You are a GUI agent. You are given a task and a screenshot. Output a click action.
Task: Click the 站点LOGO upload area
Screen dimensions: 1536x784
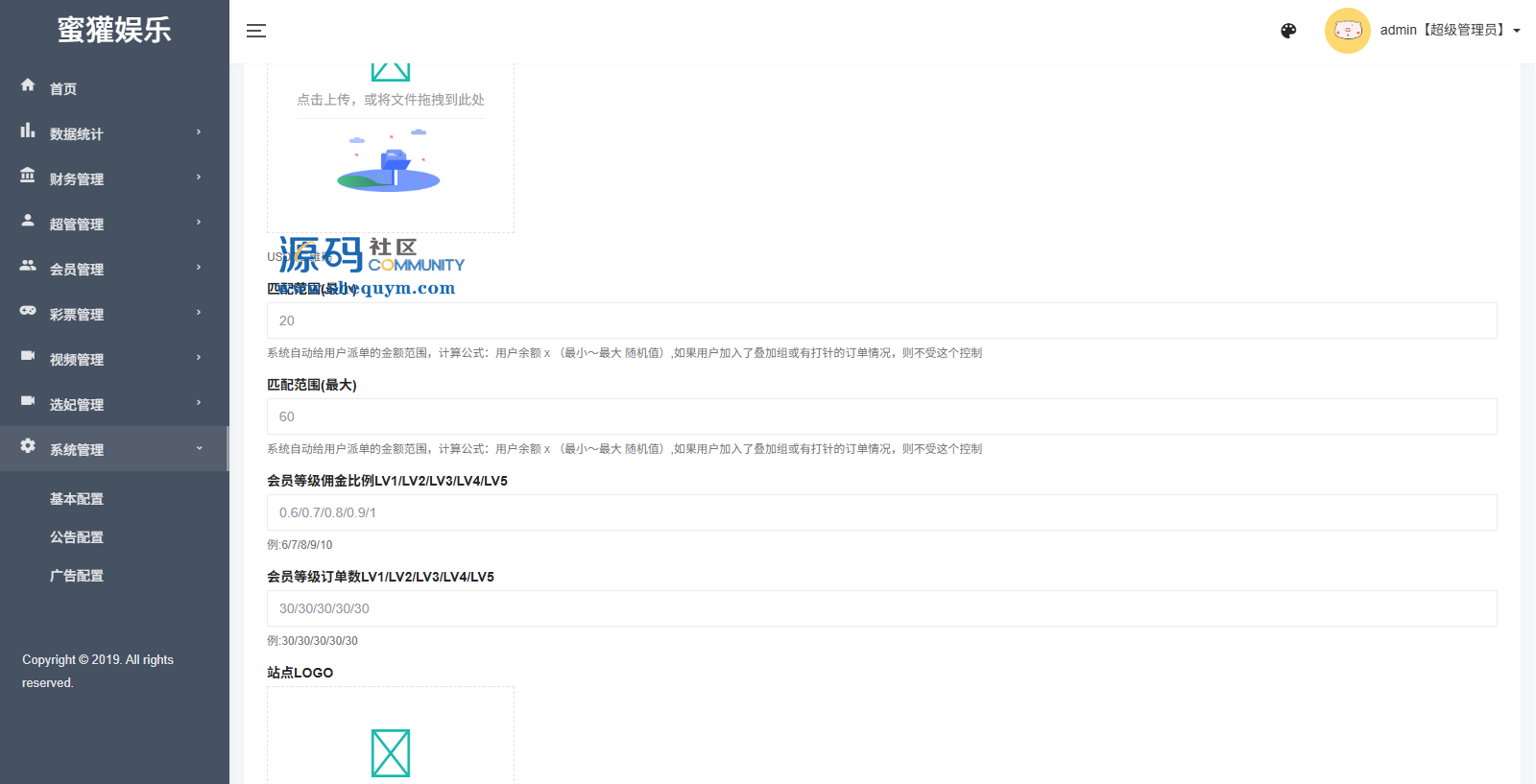[391, 739]
